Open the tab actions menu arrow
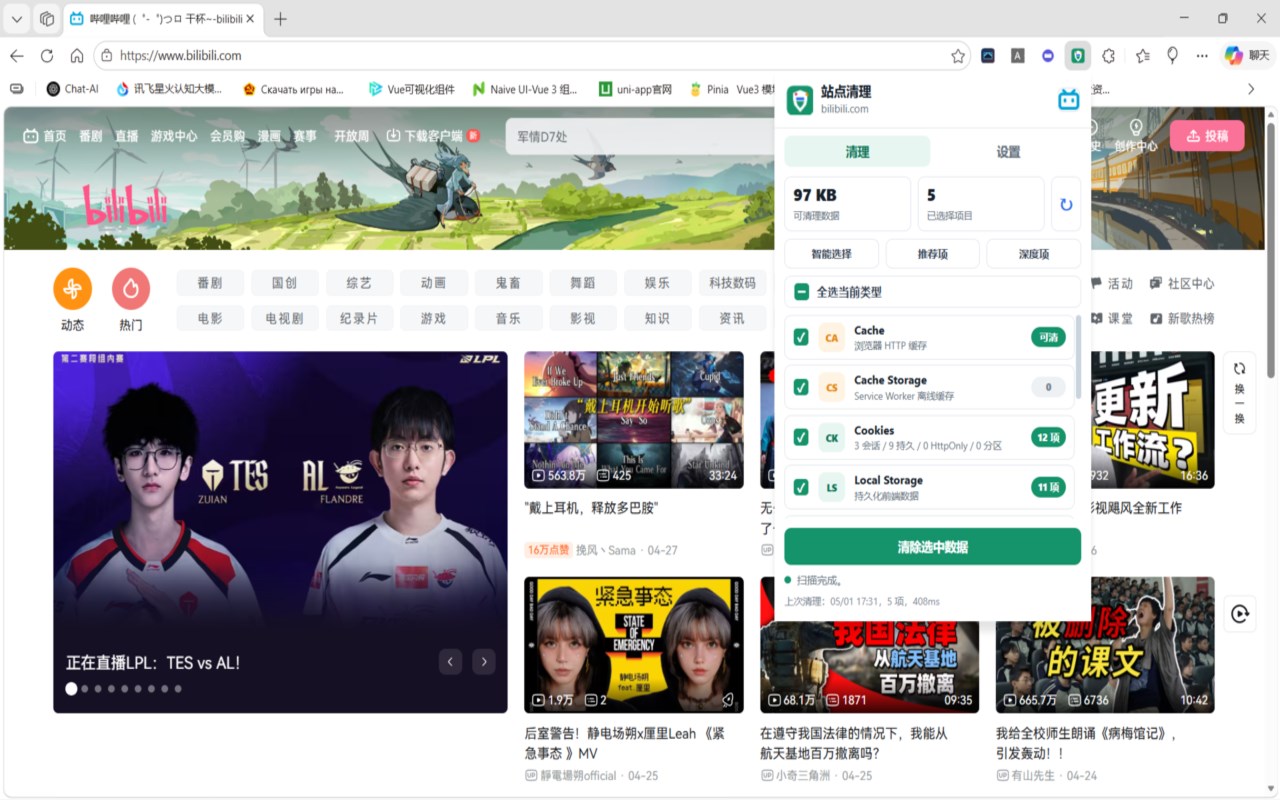1280x800 pixels. point(17,19)
